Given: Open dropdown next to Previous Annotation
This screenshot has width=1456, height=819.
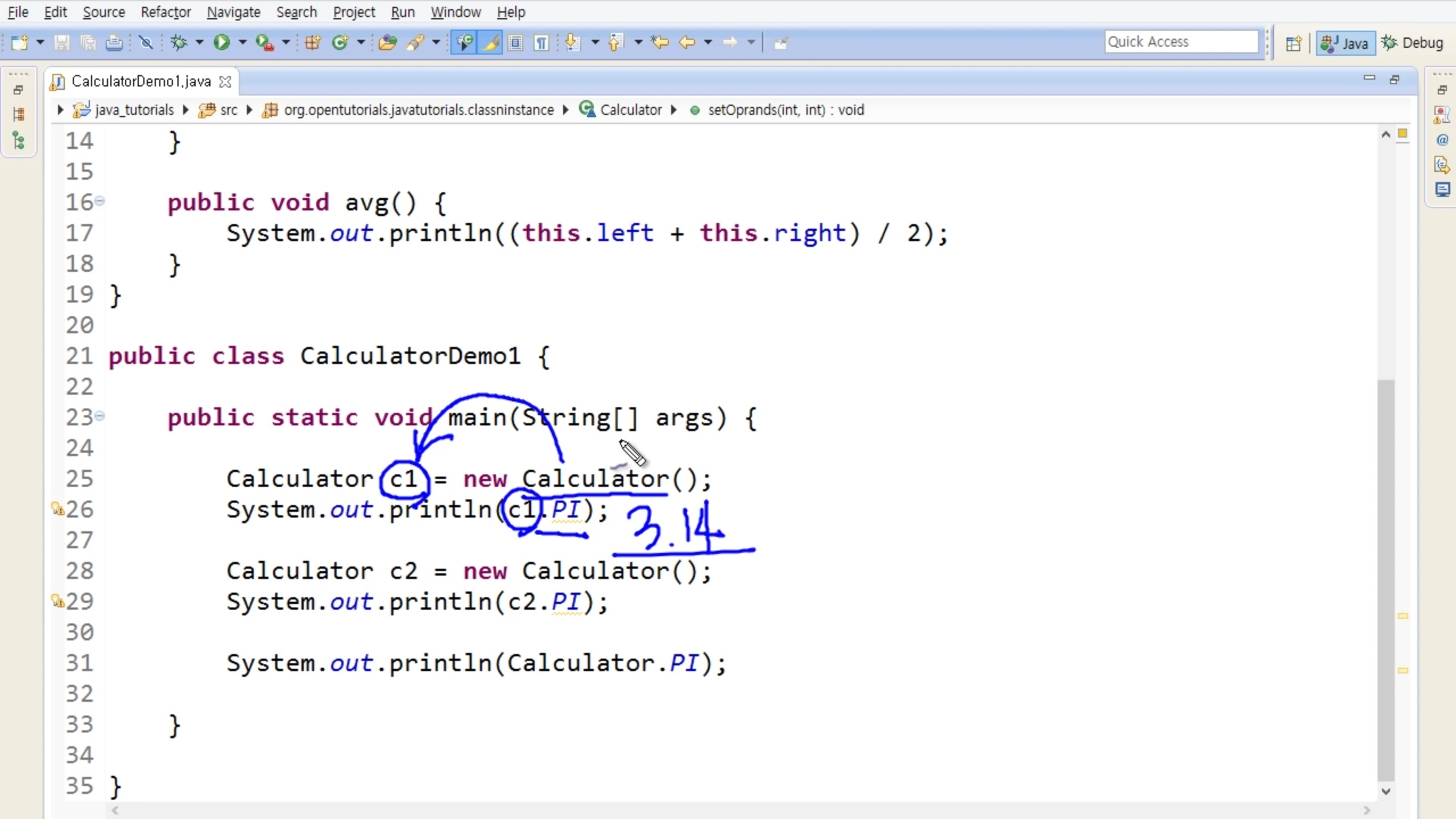Looking at the screenshot, I should click(x=638, y=43).
